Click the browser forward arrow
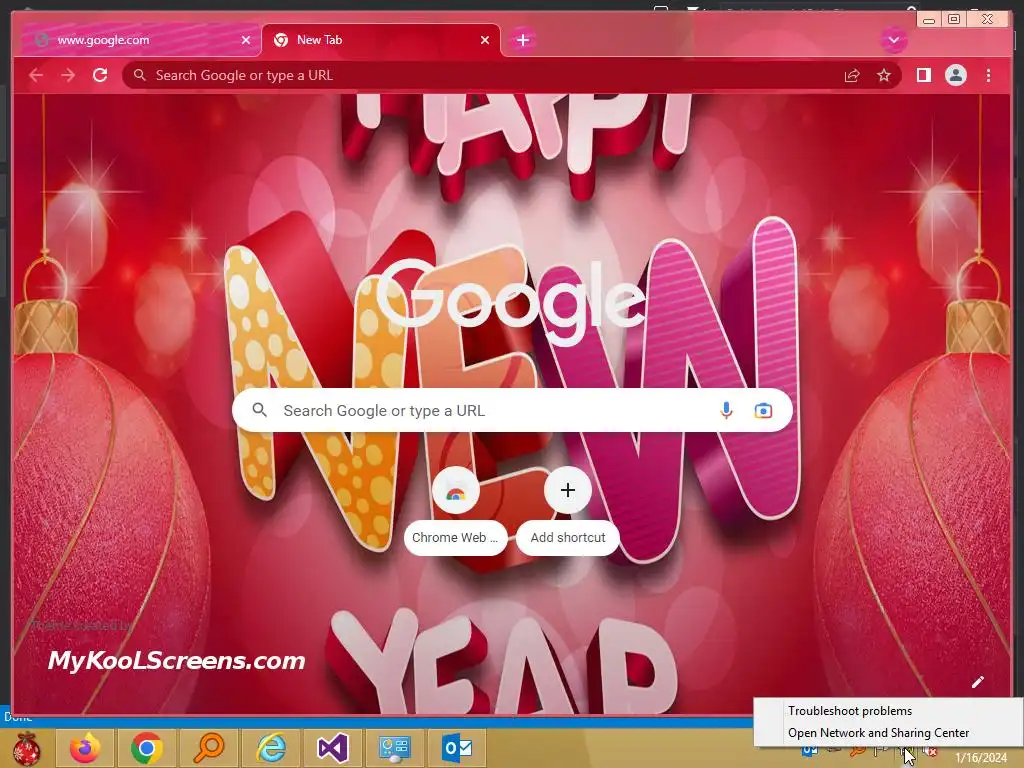 [x=68, y=75]
